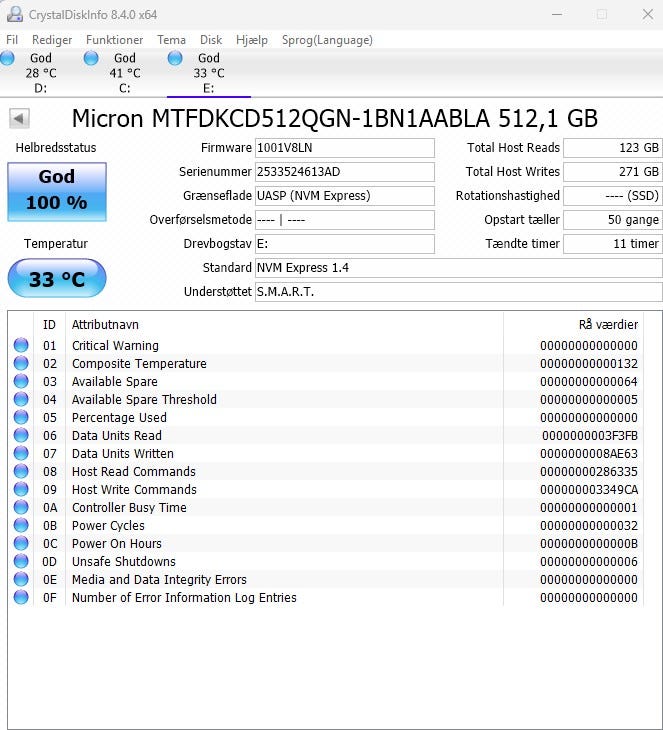The width and height of the screenshot is (663, 730).
Task: Select the Power On Hours attribute name
Action: pyautogui.click(x=116, y=543)
